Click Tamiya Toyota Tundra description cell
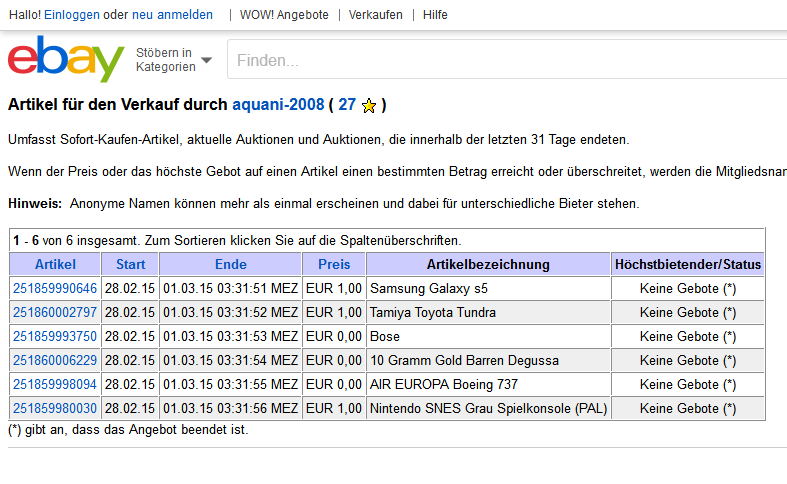The width and height of the screenshot is (787, 484). point(488,312)
